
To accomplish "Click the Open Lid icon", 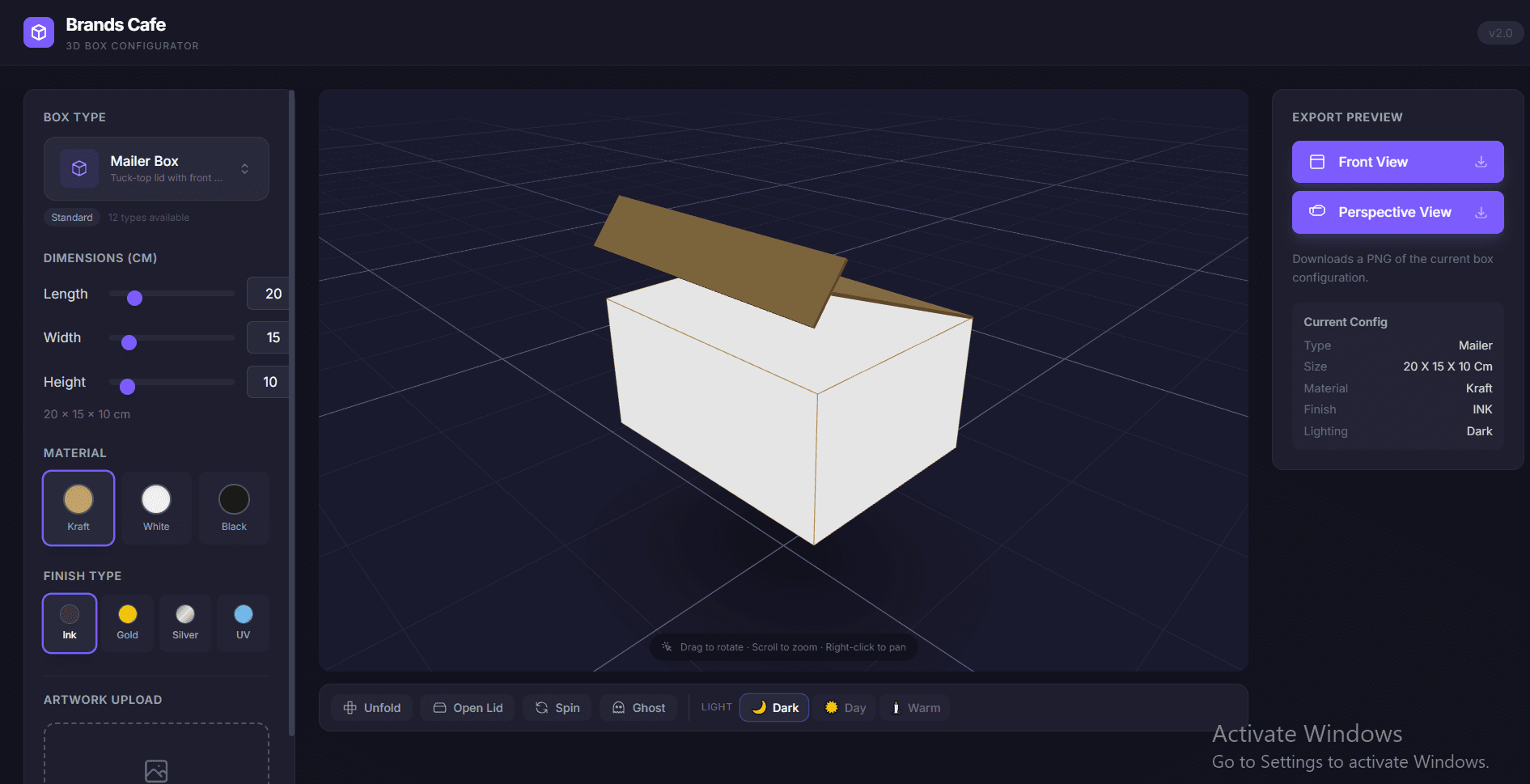I will [x=441, y=707].
